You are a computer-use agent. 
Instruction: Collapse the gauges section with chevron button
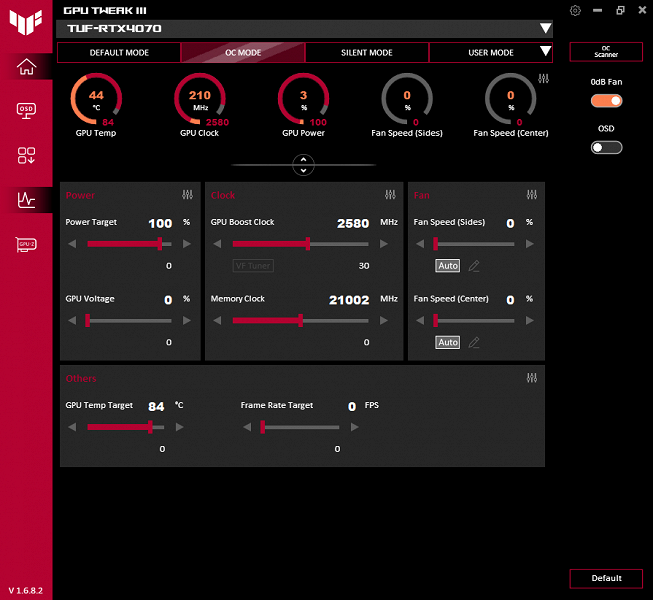coord(303,165)
